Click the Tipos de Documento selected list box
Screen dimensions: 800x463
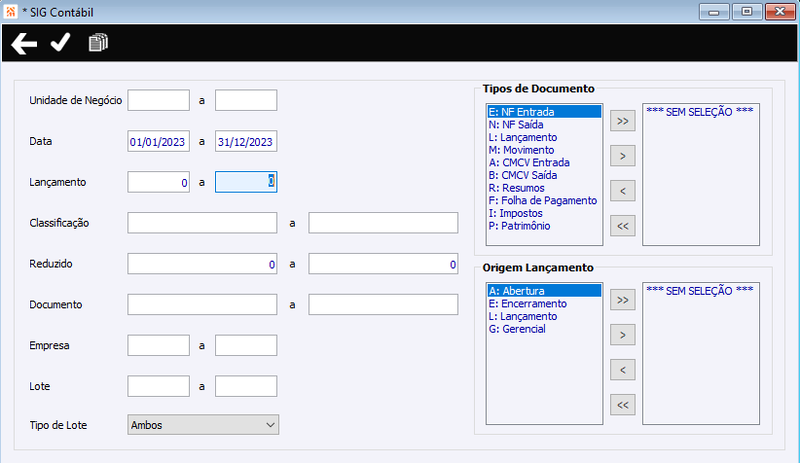(x=701, y=174)
